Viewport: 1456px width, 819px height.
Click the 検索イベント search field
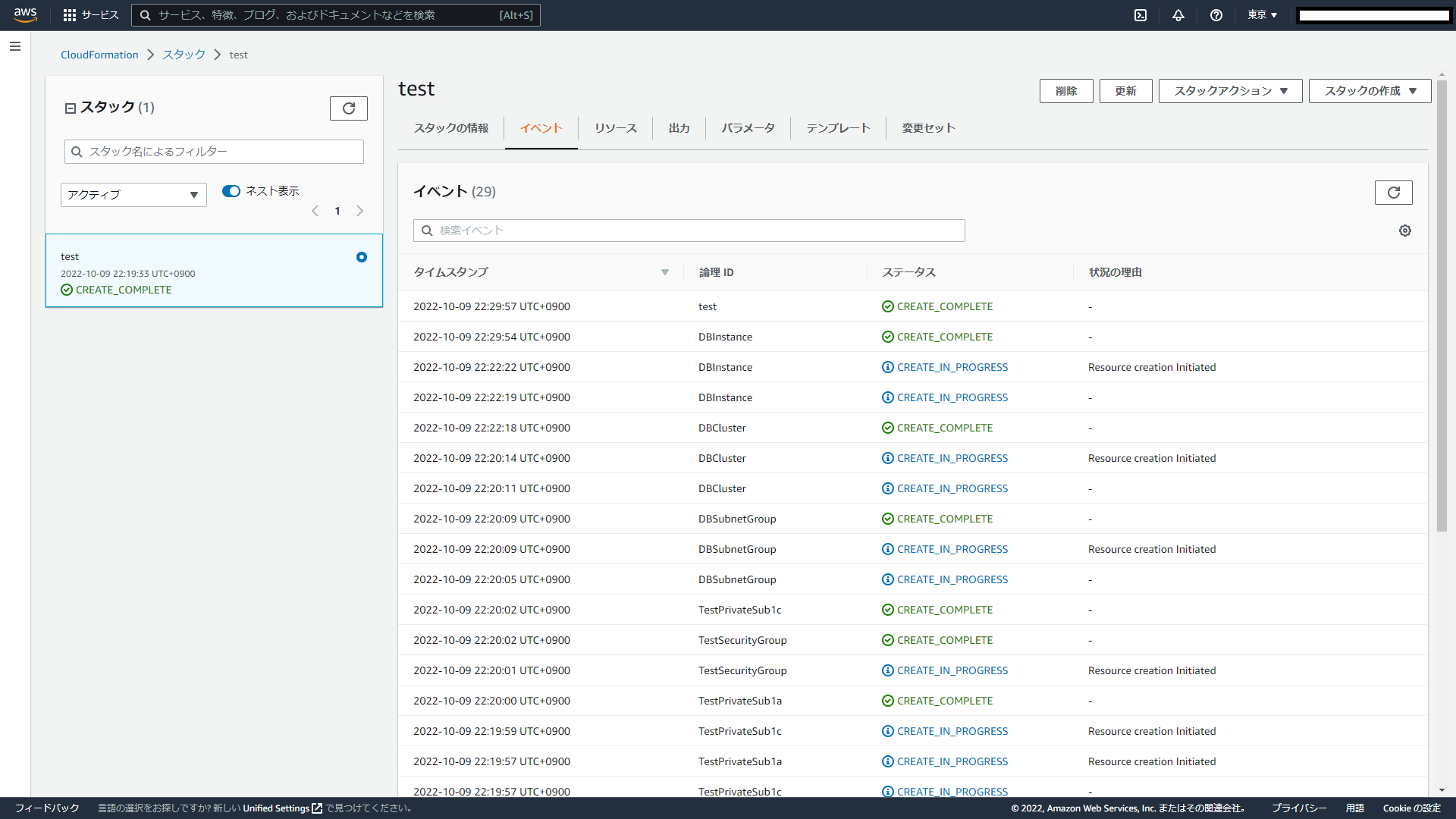click(x=689, y=231)
